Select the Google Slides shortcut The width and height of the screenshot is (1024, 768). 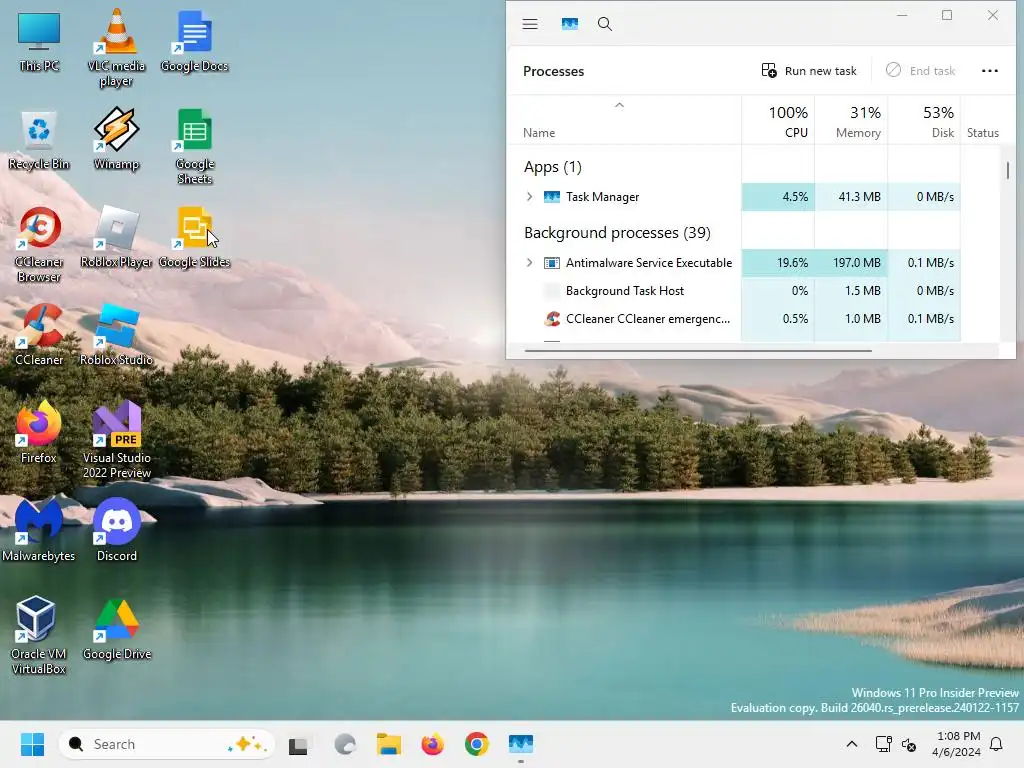pos(194,238)
